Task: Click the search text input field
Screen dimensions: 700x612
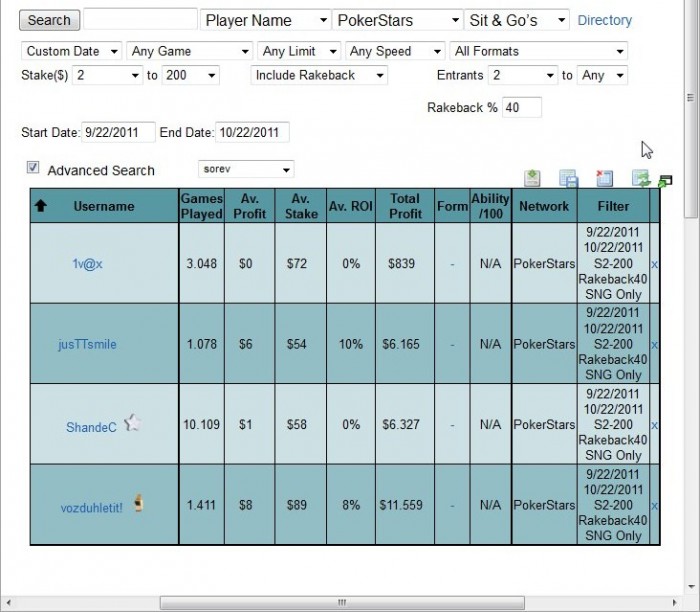Action: point(140,20)
